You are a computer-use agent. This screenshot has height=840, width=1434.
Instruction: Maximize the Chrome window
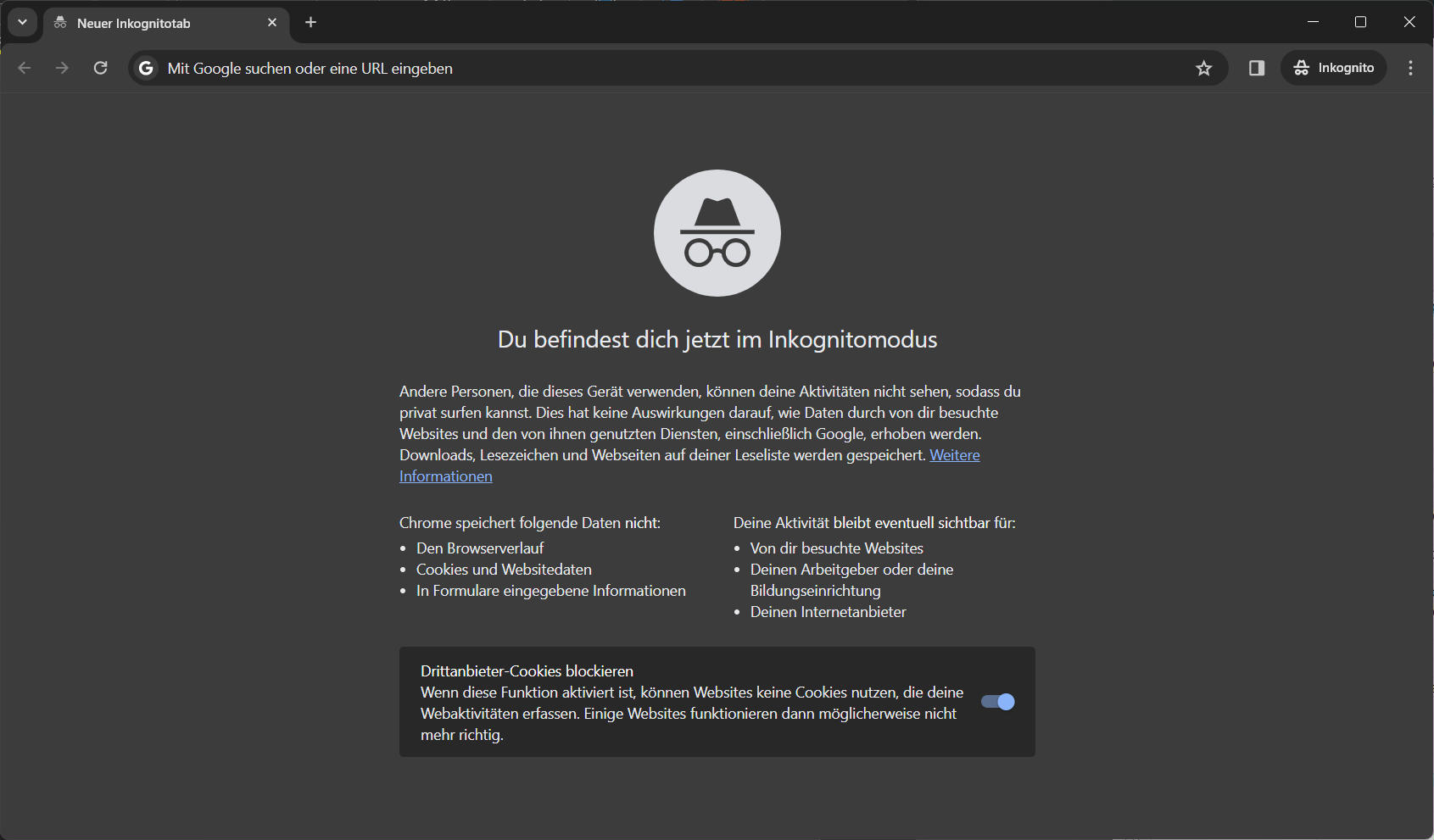pos(1361,22)
